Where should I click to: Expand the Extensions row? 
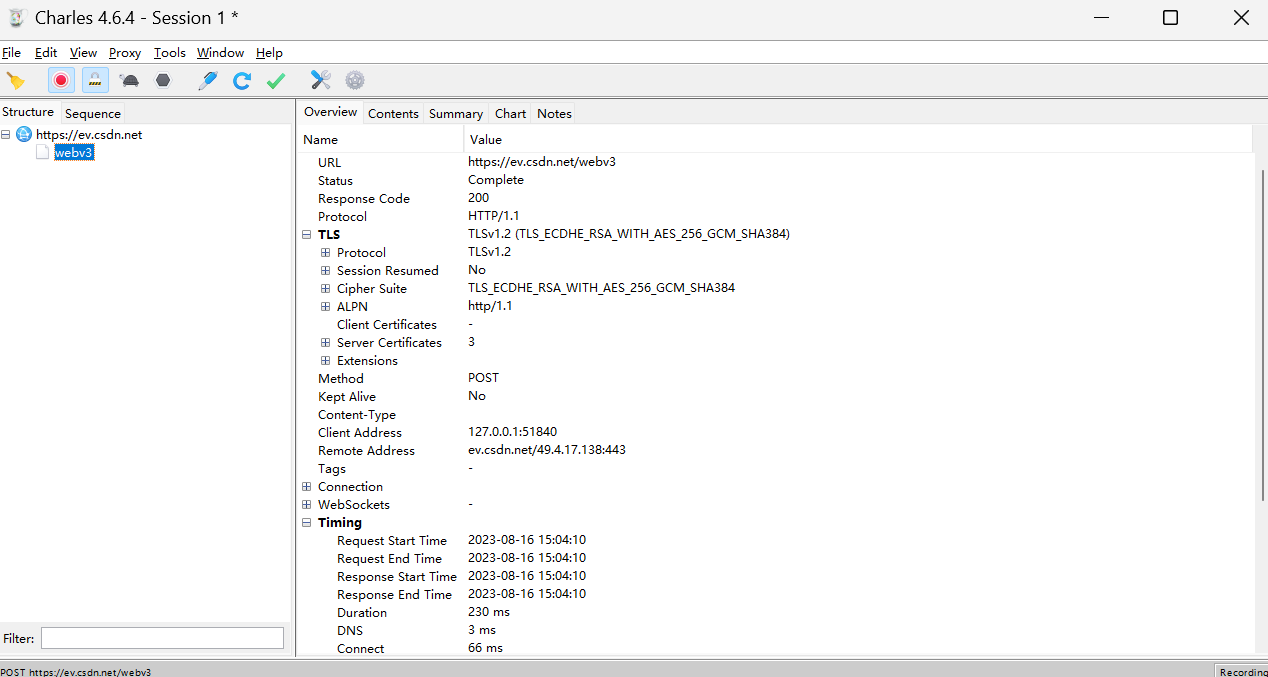[x=326, y=361]
